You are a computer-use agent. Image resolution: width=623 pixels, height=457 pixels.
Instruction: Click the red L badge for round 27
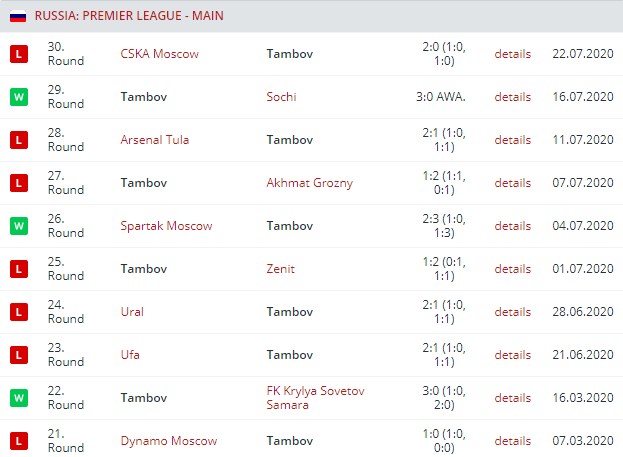pyautogui.click(x=17, y=183)
